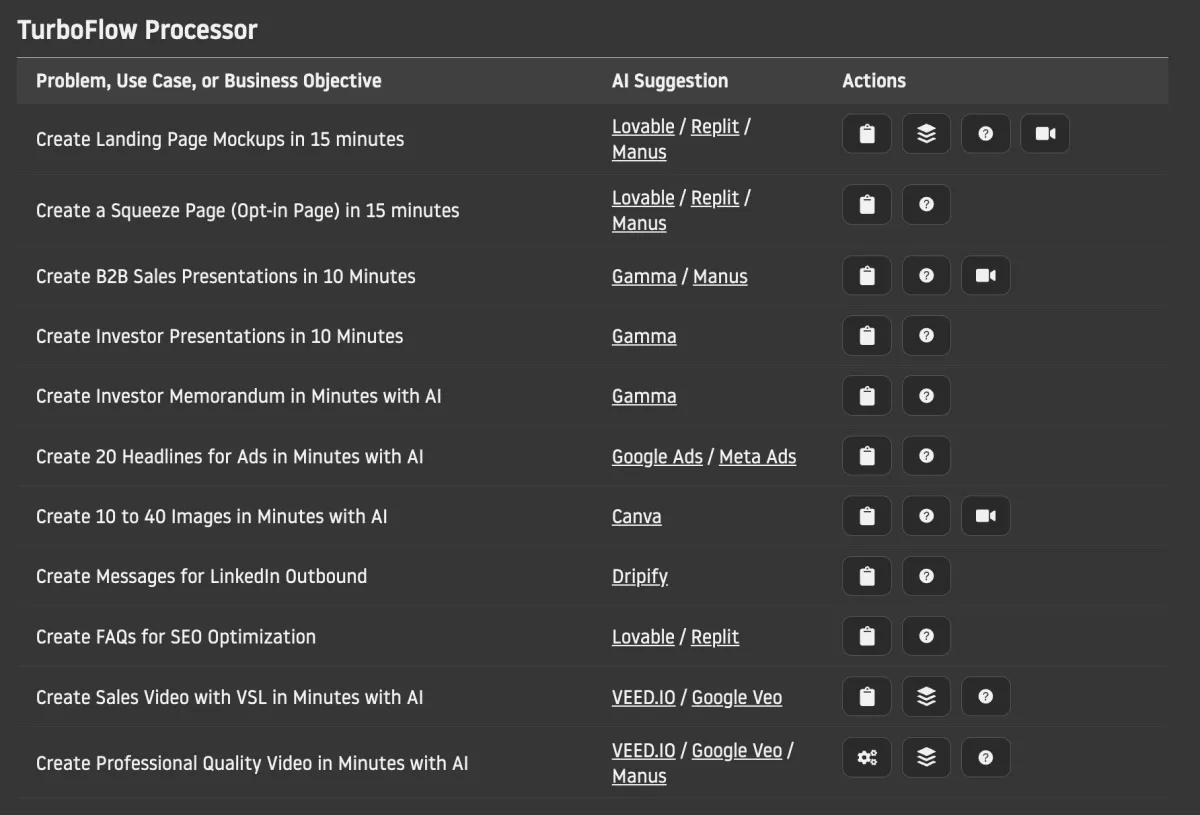
Task: Open video icon for 10 to 40 Images row
Action: [986, 516]
